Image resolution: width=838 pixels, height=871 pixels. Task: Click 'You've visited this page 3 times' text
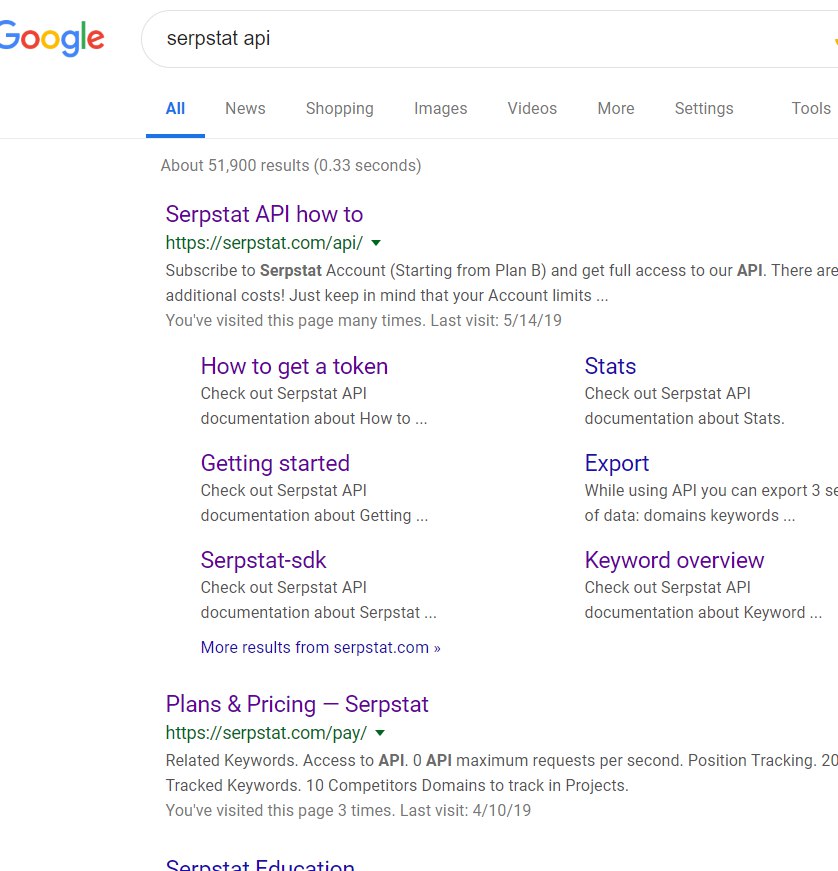click(x=280, y=810)
